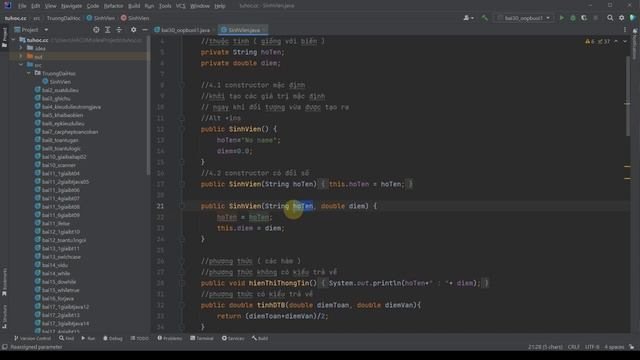Viewport: 640px width, 360px height.
Task: Expand all items in the Project panel toolbar
Action: (x=107, y=30)
